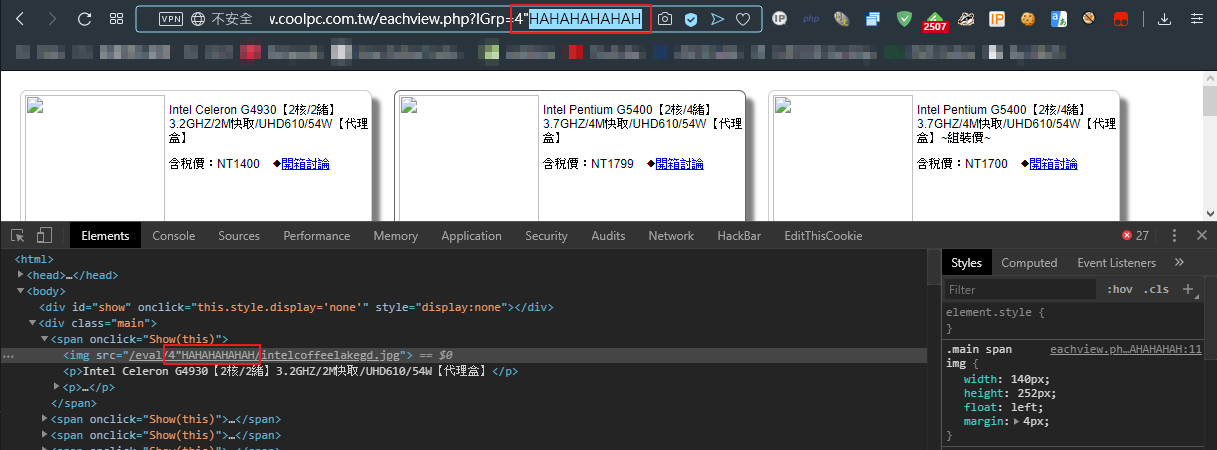Image resolution: width=1217 pixels, height=450 pixels.
Task: Open the green shield extension icon
Action: coord(904,19)
